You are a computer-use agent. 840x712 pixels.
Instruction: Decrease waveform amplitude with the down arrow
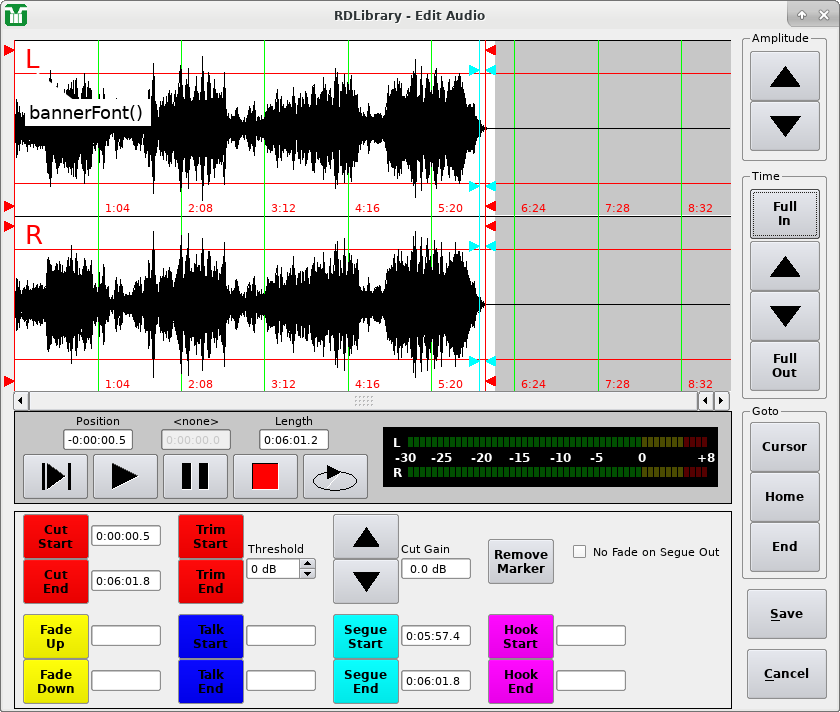point(785,126)
